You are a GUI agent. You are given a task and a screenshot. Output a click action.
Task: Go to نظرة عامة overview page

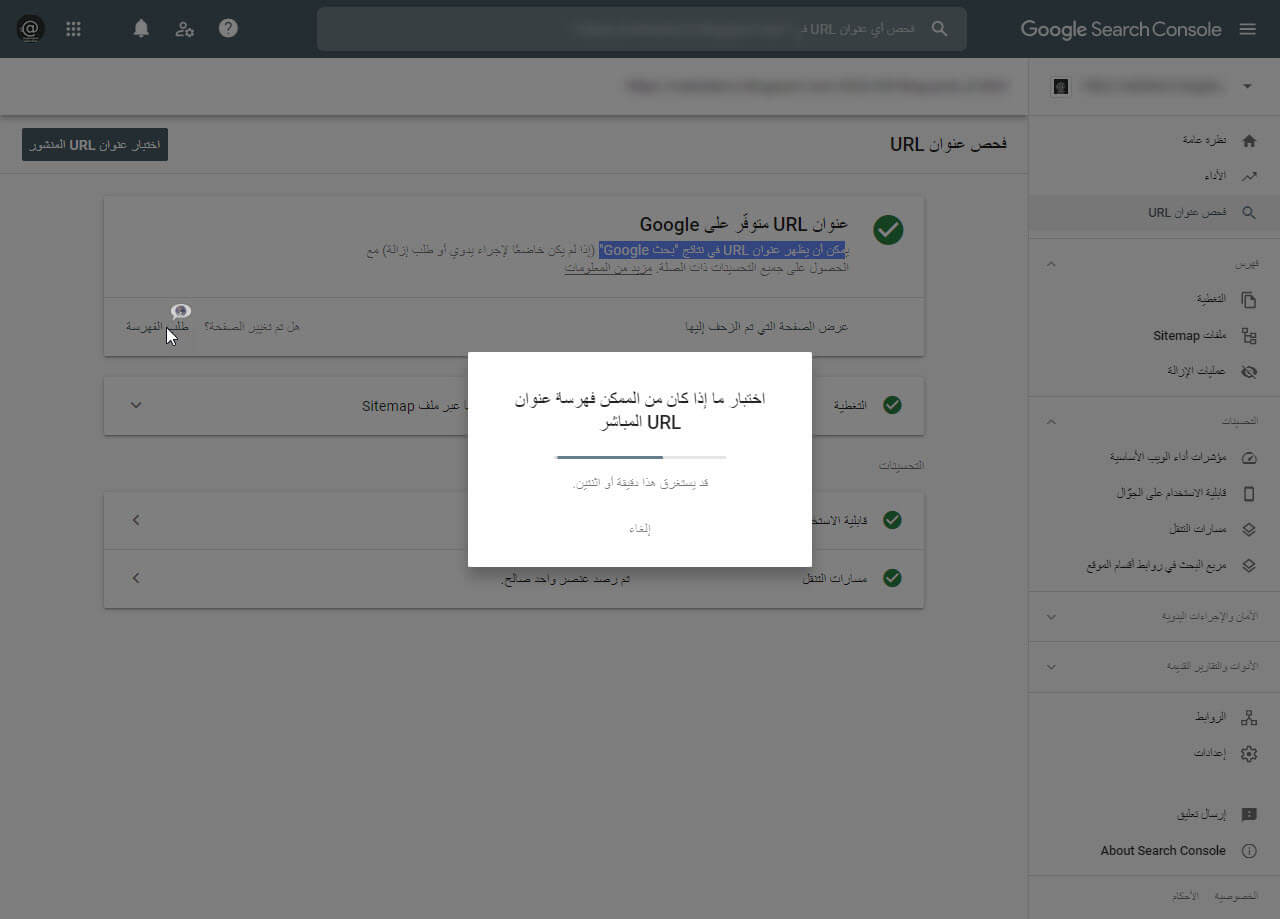tap(1205, 141)
